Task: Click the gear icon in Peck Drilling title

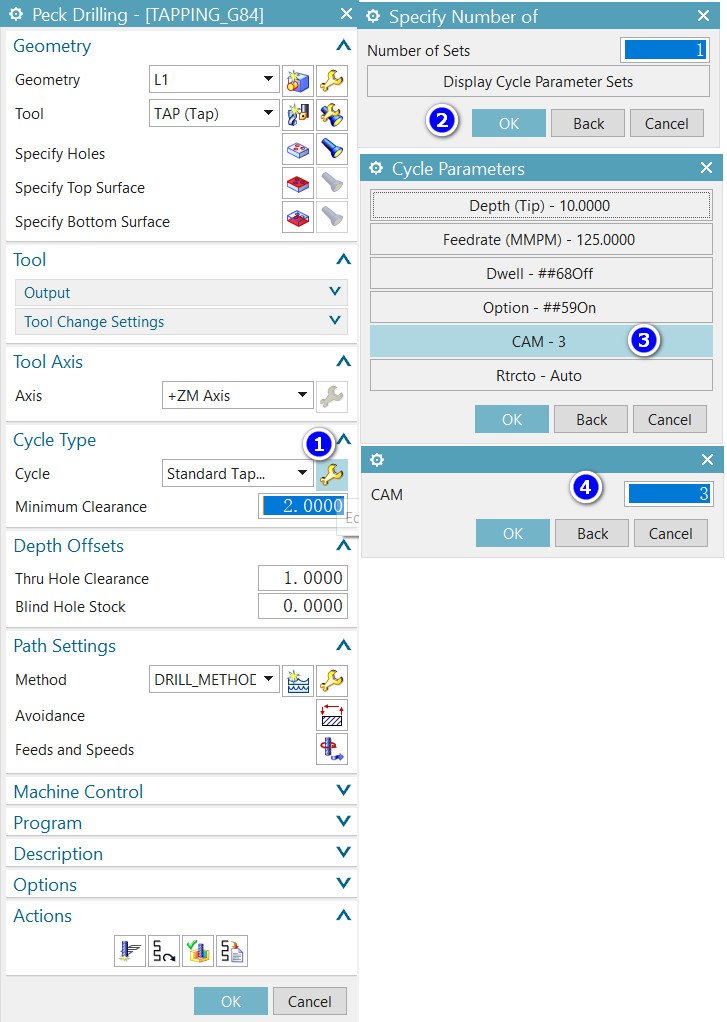Action: [16, 14]
